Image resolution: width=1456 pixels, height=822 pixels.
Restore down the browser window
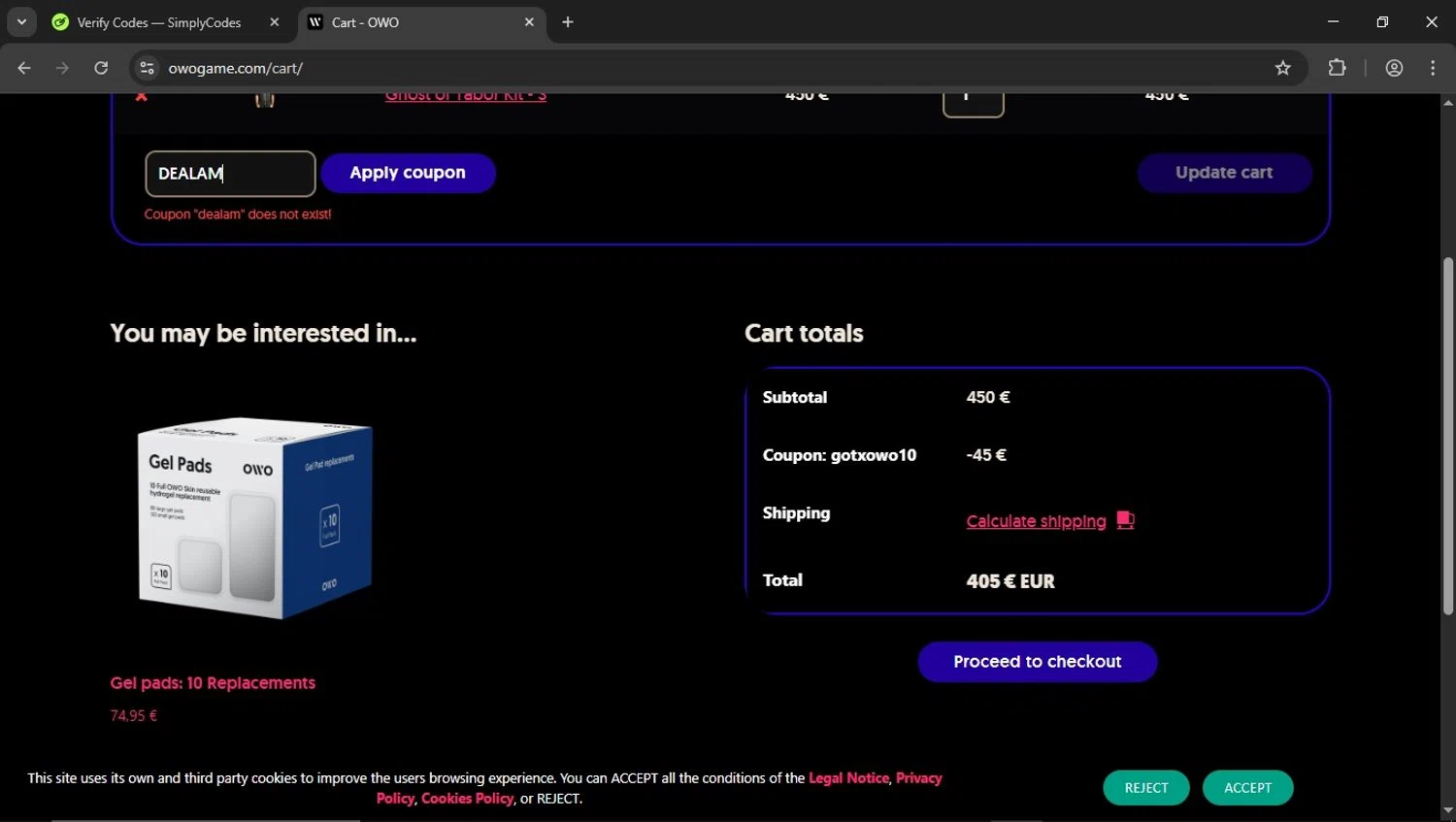[1382, 21]
